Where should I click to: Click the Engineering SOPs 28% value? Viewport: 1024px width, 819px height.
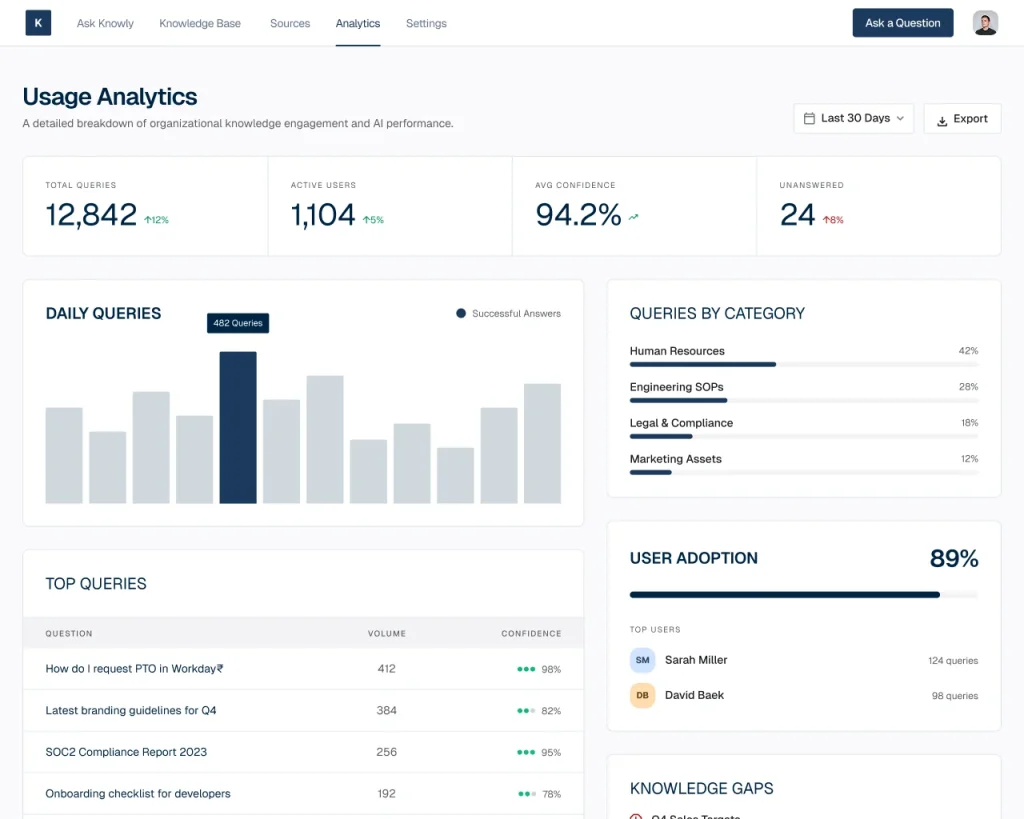pyautogui.click(x=968, y=387)
